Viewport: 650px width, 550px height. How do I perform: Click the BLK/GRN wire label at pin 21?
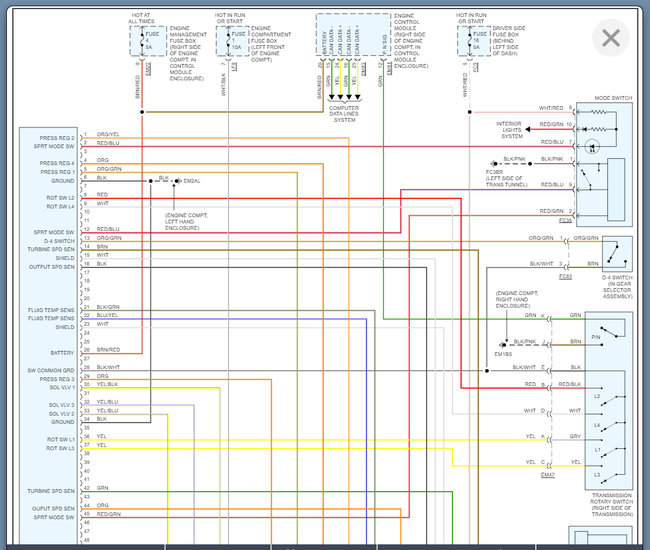click(x=108, y=307)
